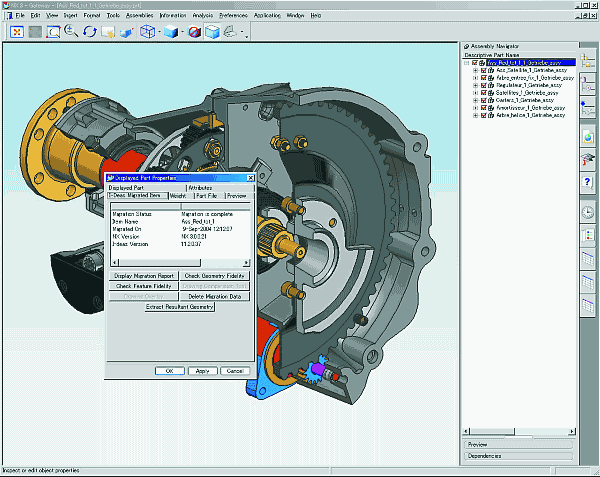Activate the Rotate view tool
The image size is (600, 477).
[x=90, y=32]
